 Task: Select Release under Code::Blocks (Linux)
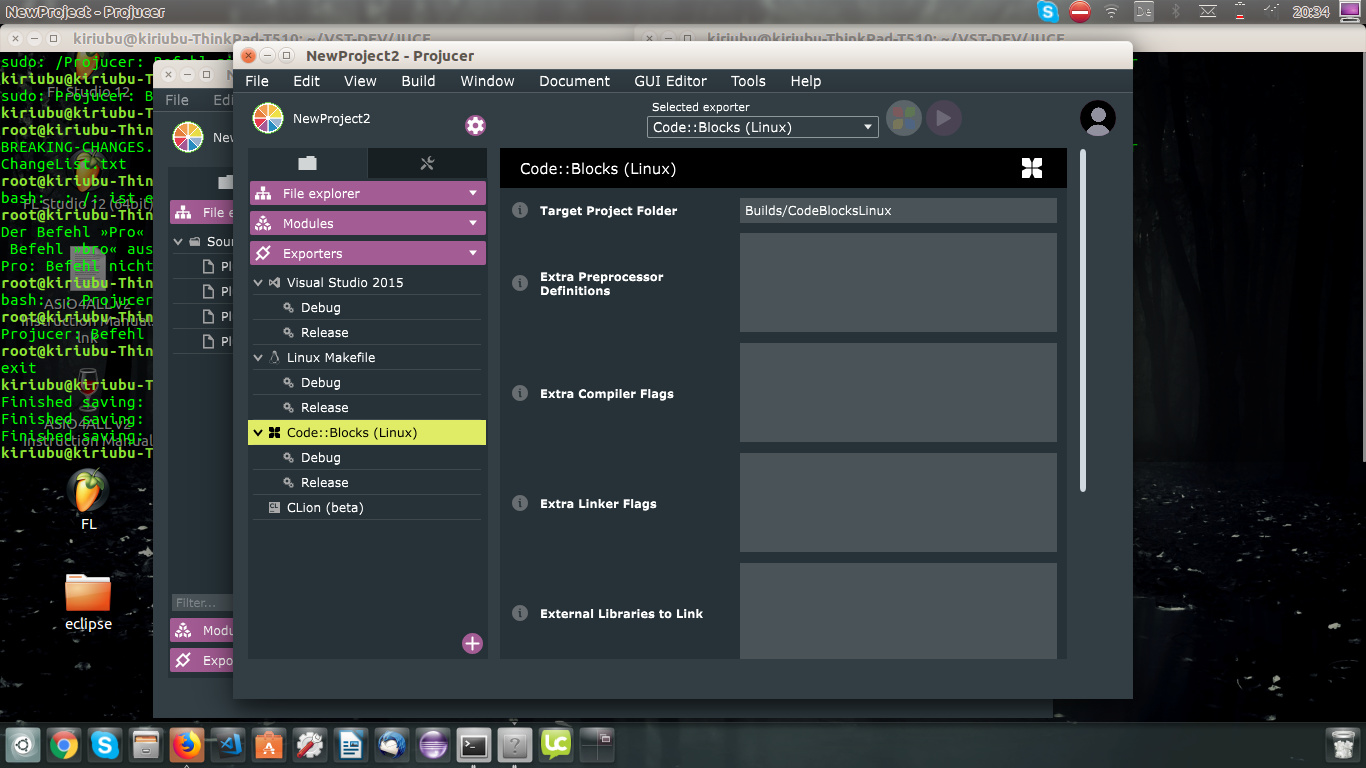[x=324, y=482]
